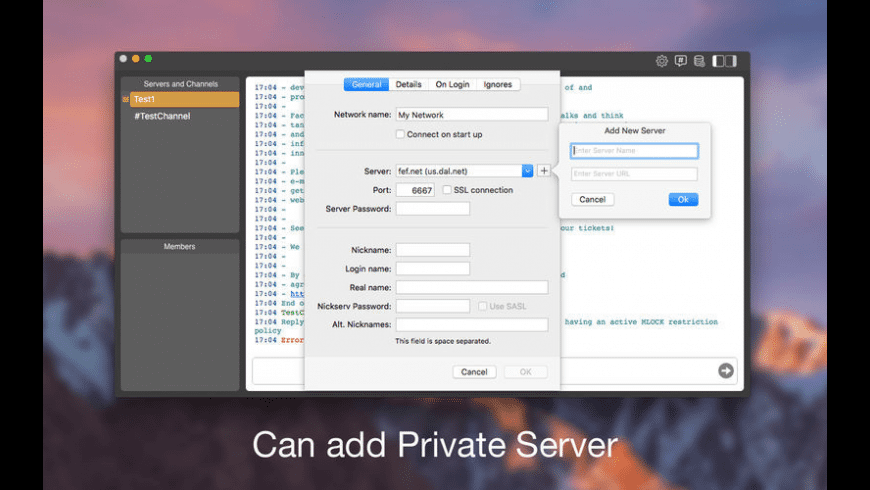Viewport: 870px width, 490px height.
Task: Click the Nickserv Password field
Action: pos(433,306)
